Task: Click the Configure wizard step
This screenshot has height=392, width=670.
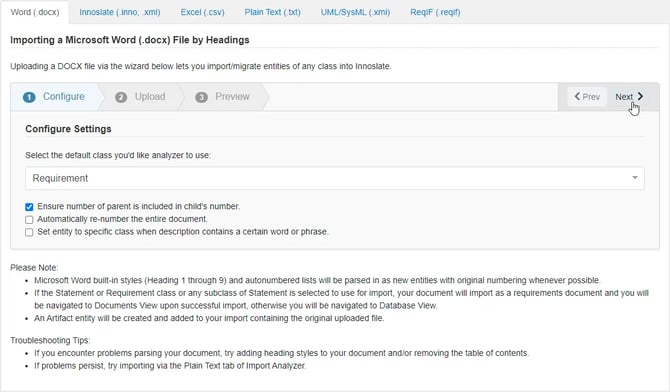Action: coord(54,97)
